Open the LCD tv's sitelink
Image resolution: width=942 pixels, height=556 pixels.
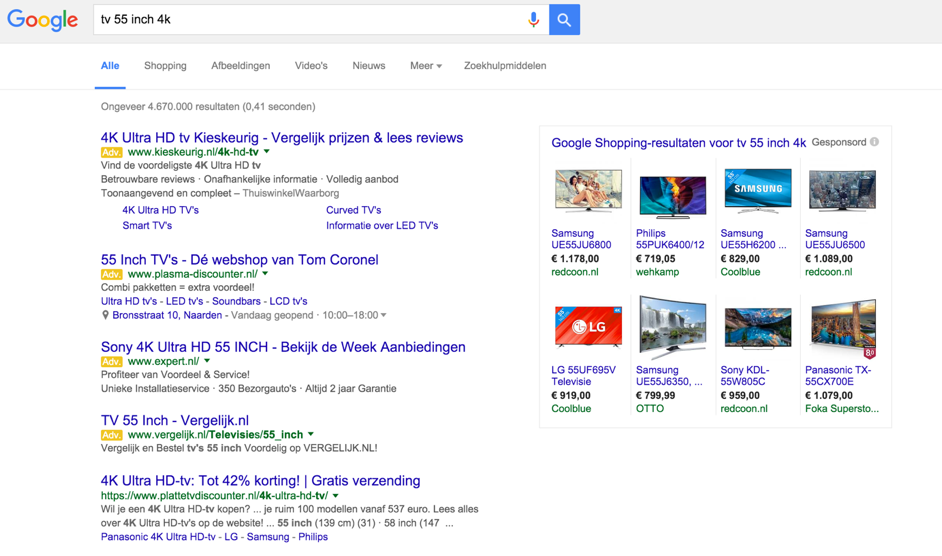[288, 301]
